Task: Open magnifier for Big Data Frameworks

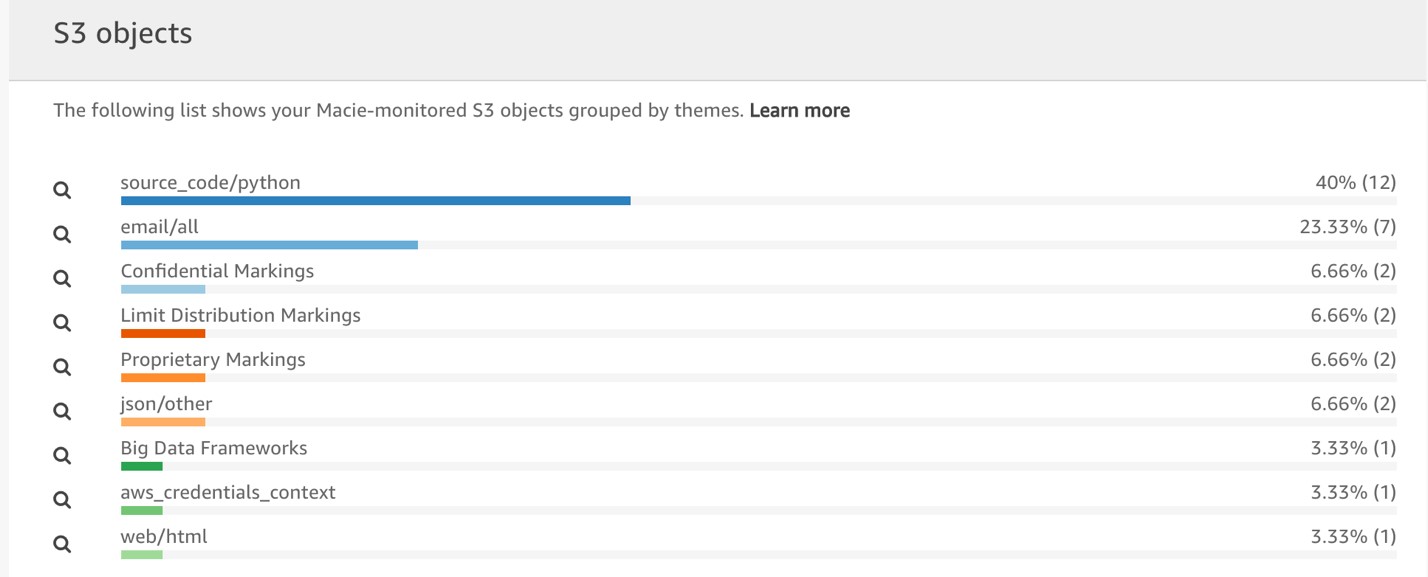Action: click(62, 455)
